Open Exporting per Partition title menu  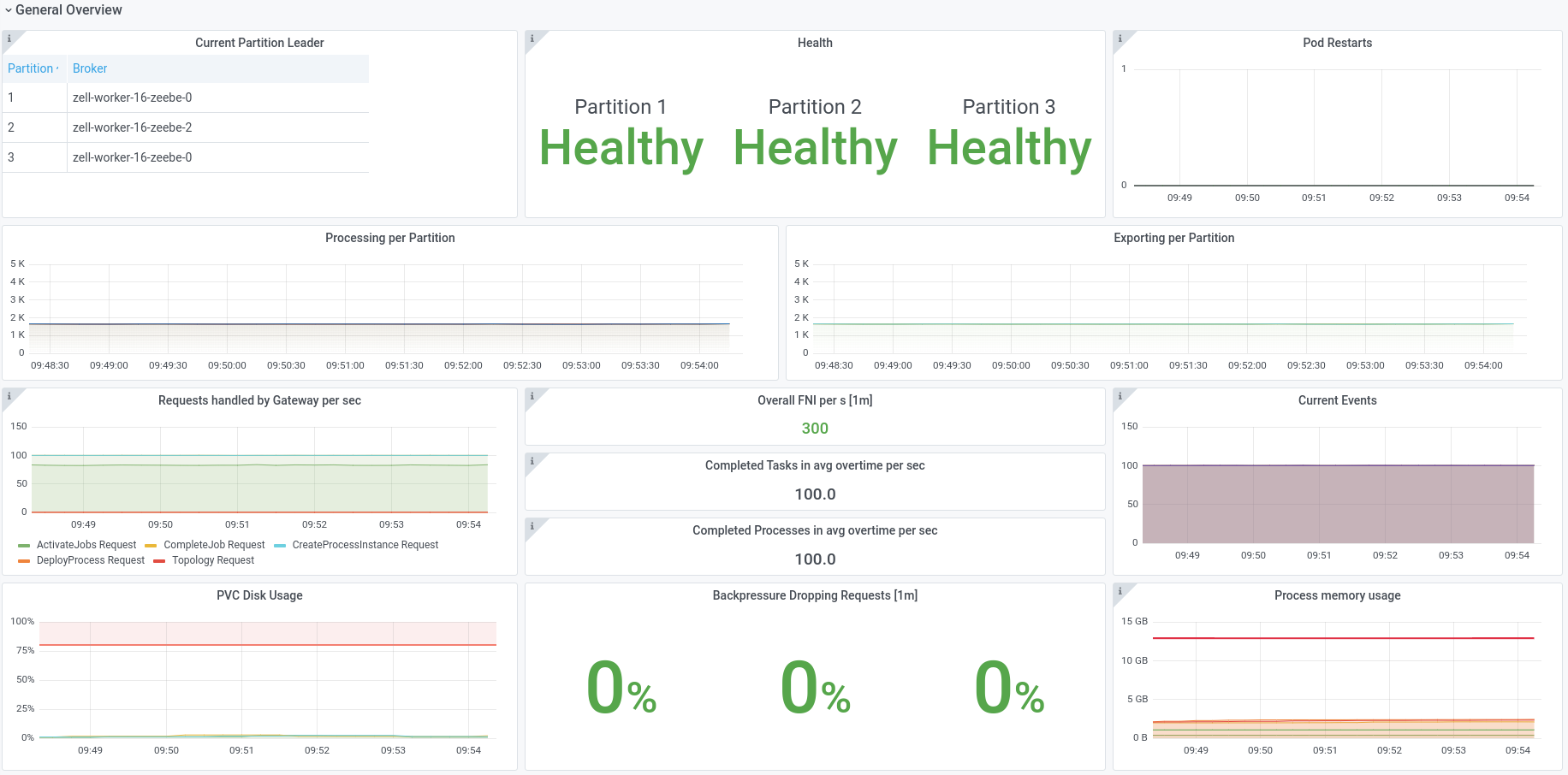point(1173,238)
